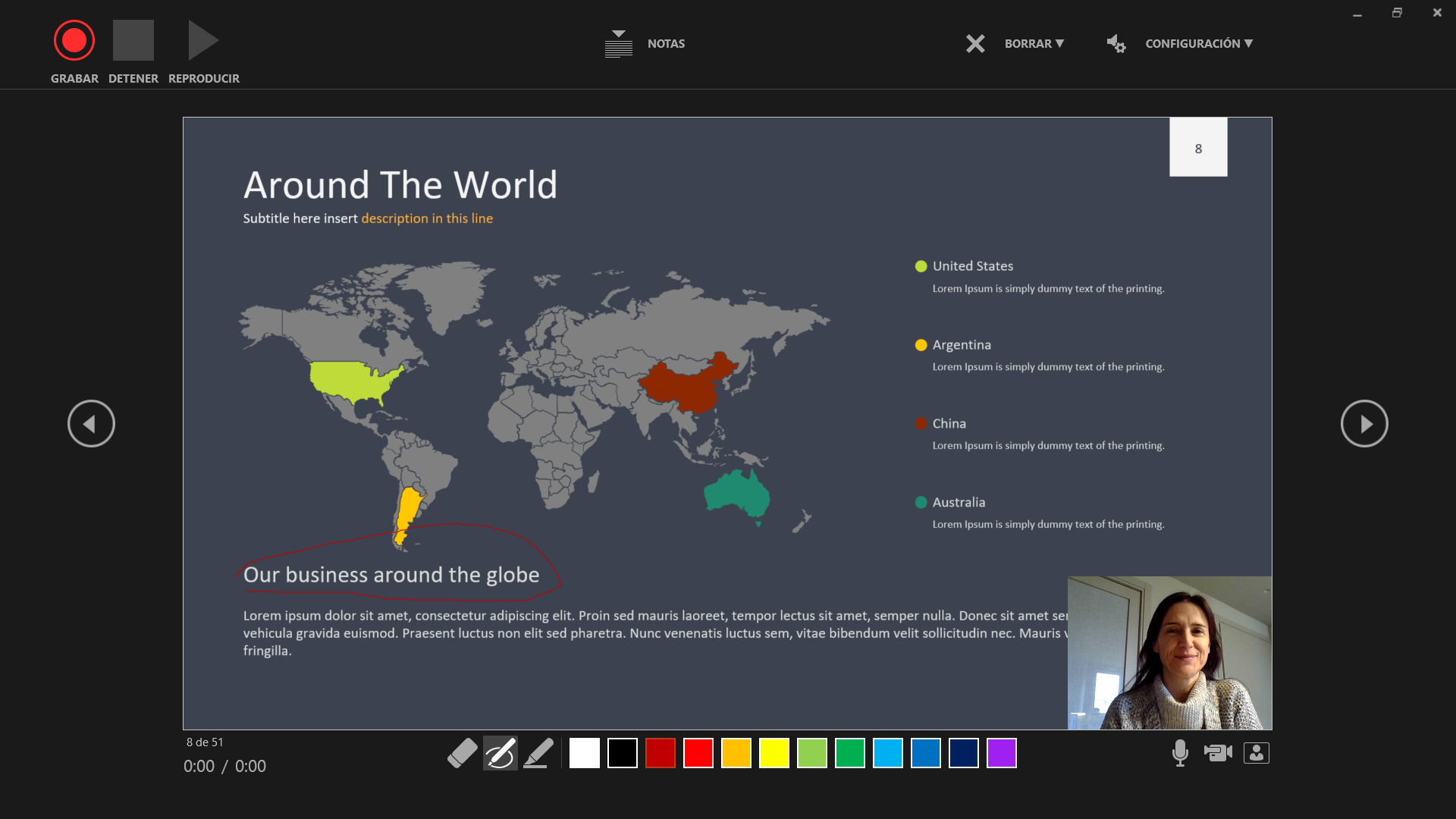This screenshot has width=1456, height=819.
Task: Expand the Borrar dropdown
Action: tap(1034, 44)
